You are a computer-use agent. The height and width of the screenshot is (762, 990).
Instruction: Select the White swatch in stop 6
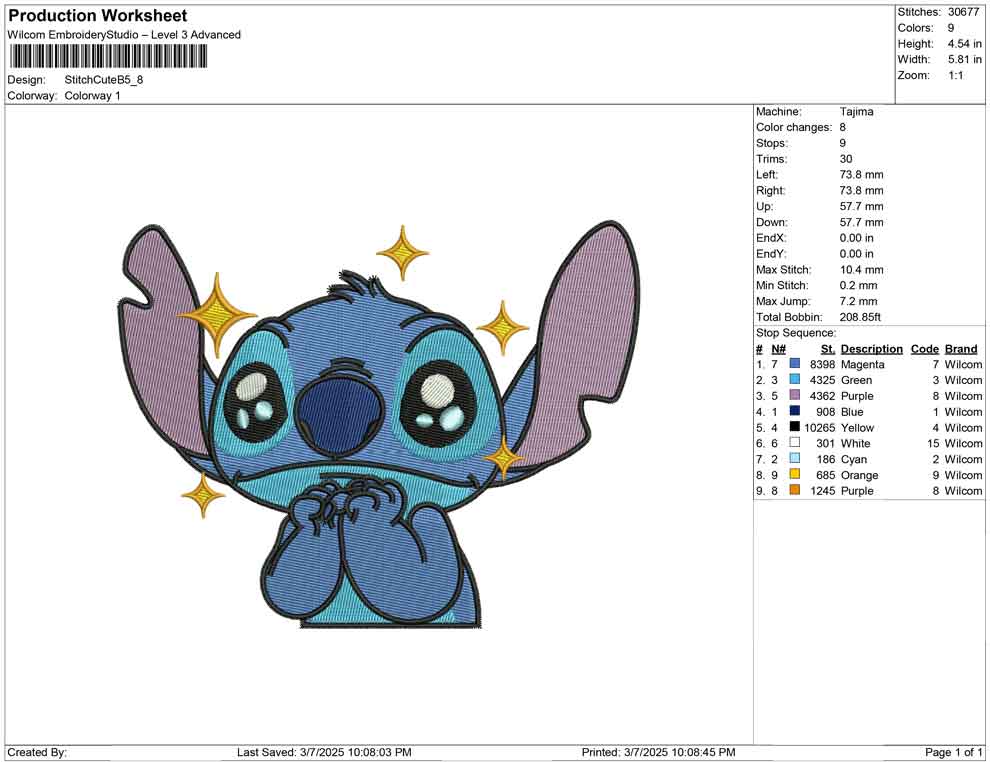[795, 443]
